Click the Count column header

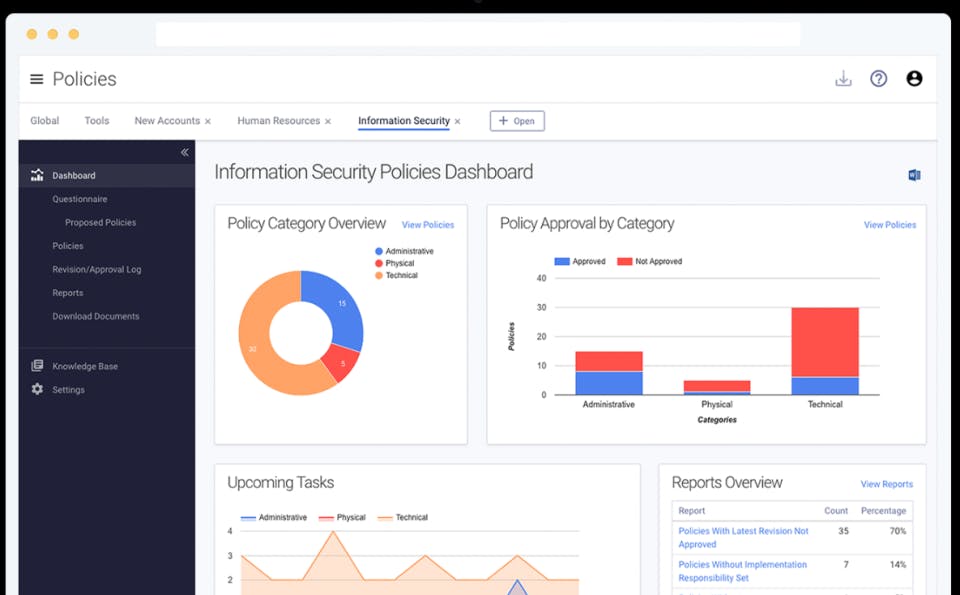836,511
